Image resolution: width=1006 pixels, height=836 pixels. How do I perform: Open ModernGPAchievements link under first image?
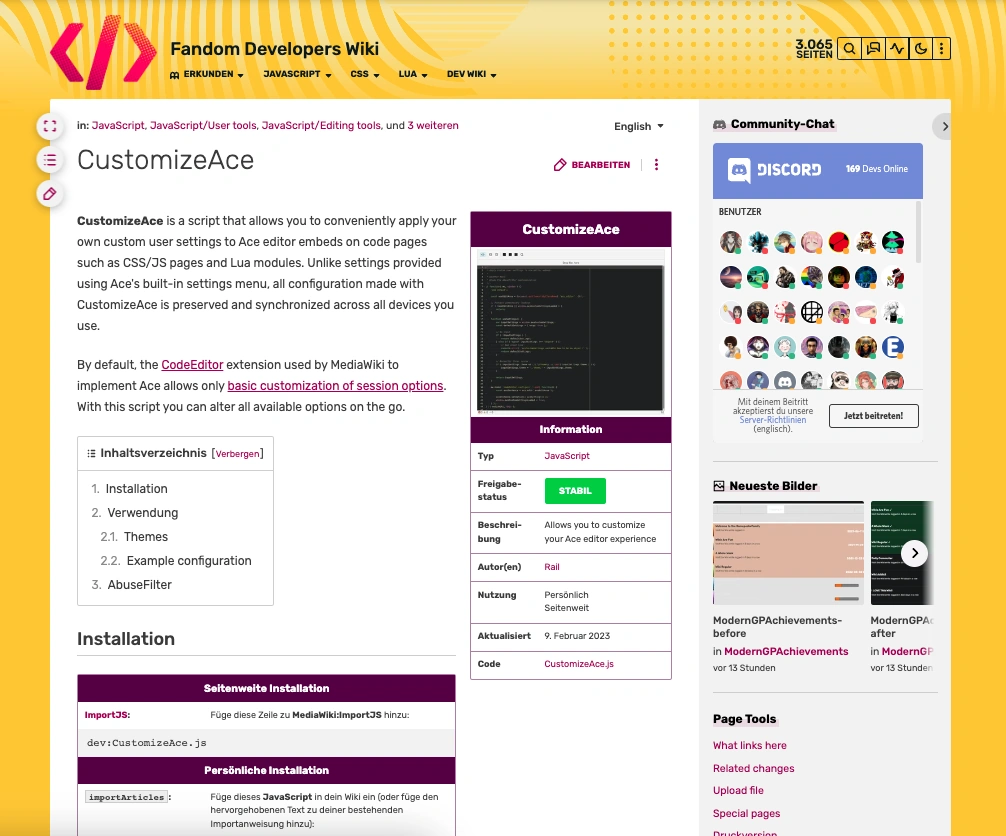tap(786, 652)
